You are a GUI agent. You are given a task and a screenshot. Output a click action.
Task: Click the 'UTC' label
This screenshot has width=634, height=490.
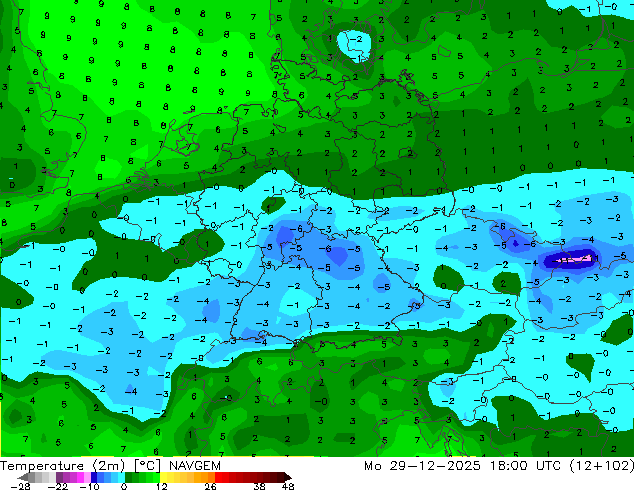[548, 466]
